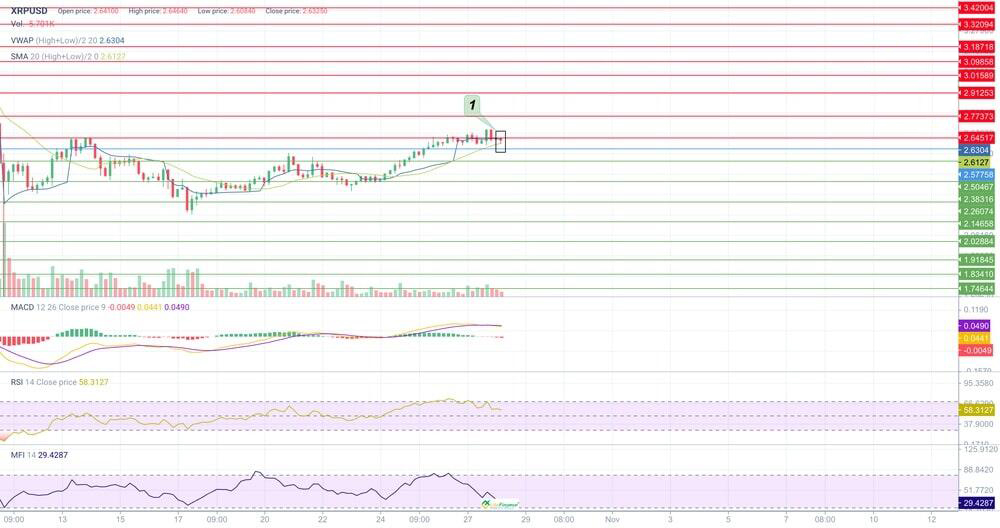Screen dimensions: 1000x528
Task: Click the 2.57758 blue price tag
Action: 977,174
